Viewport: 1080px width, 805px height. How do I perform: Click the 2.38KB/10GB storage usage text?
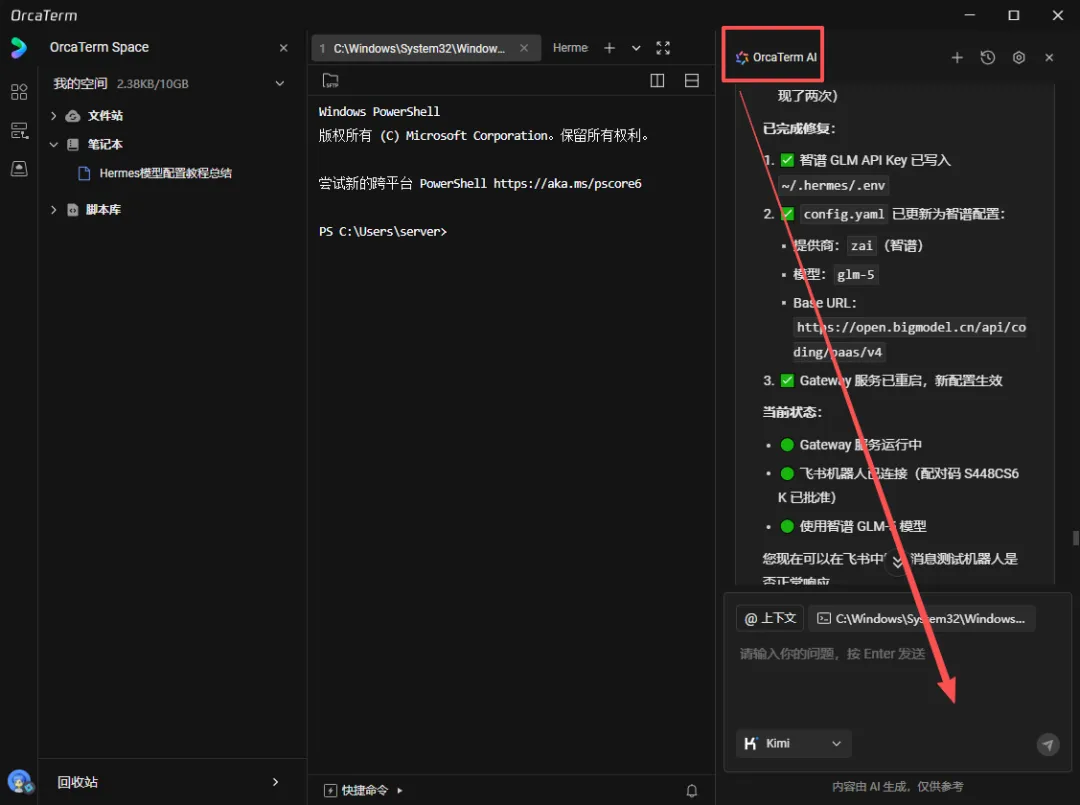coord(152,84)
